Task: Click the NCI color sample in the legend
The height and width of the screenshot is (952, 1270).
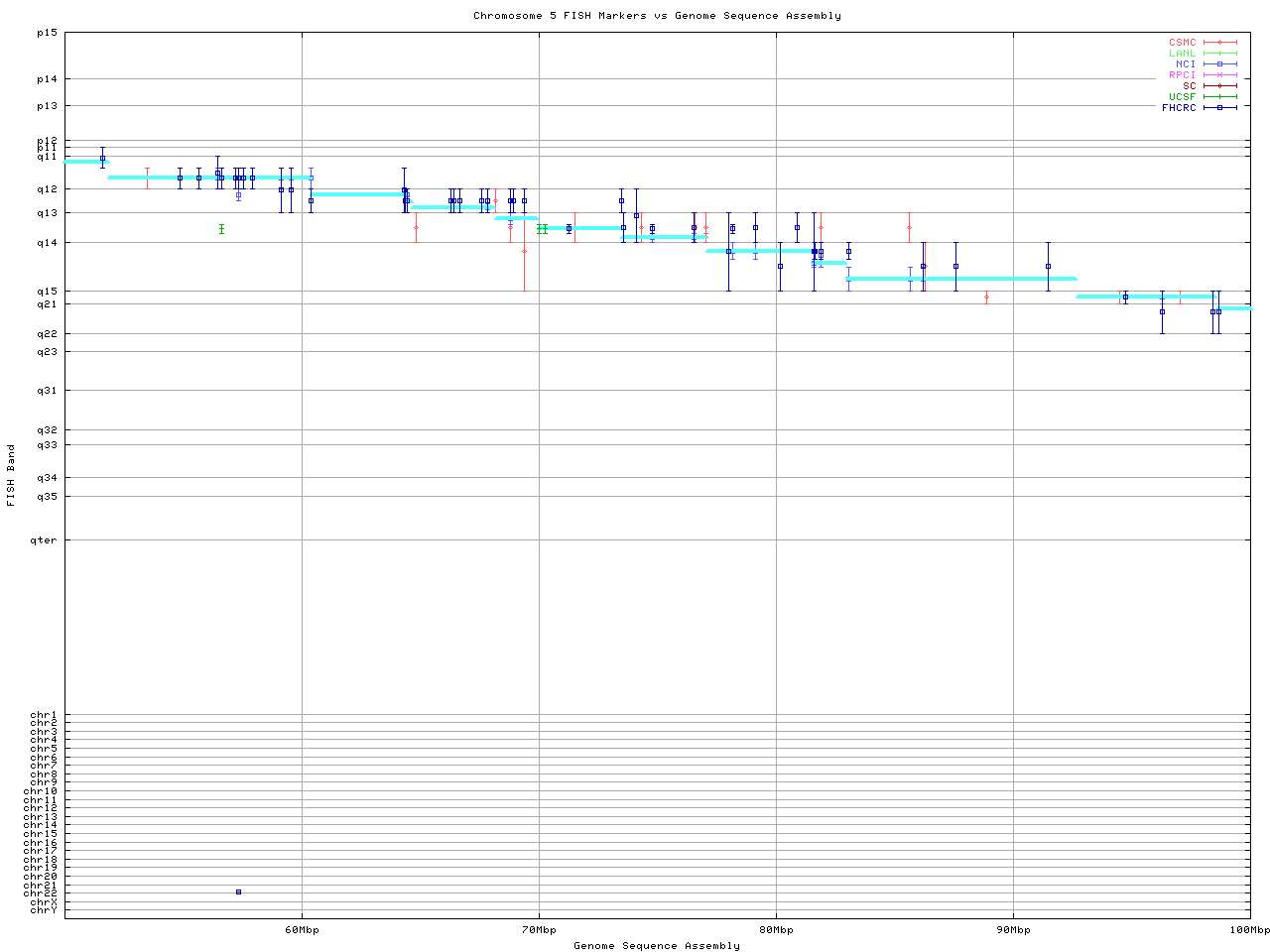Action: coord(1219,64)
